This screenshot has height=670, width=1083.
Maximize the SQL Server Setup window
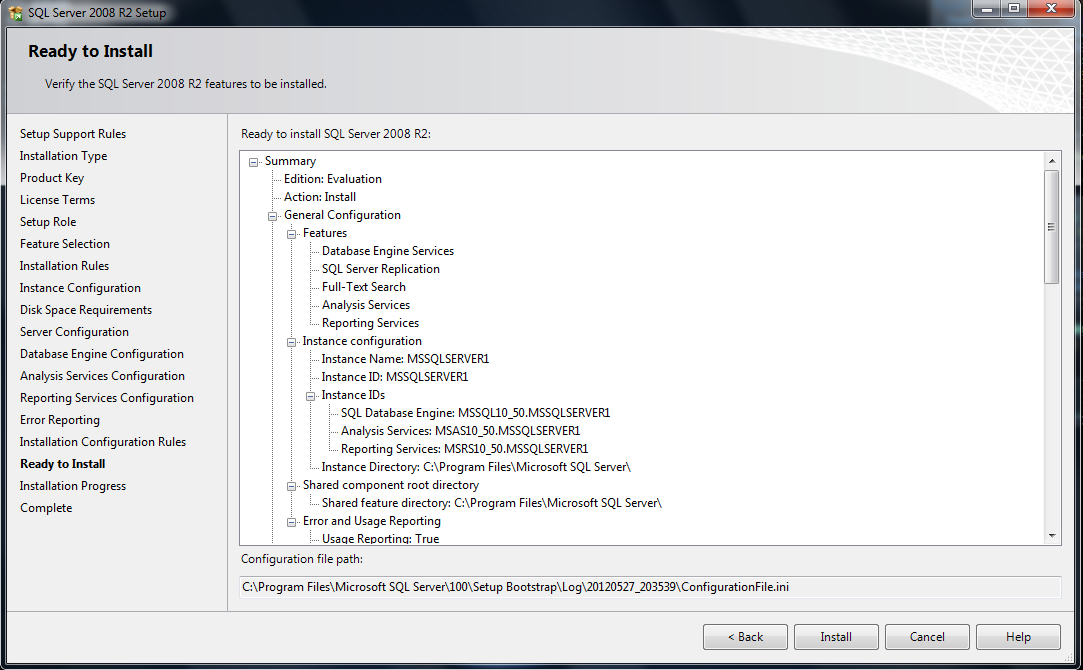(x=1013, y=9)
